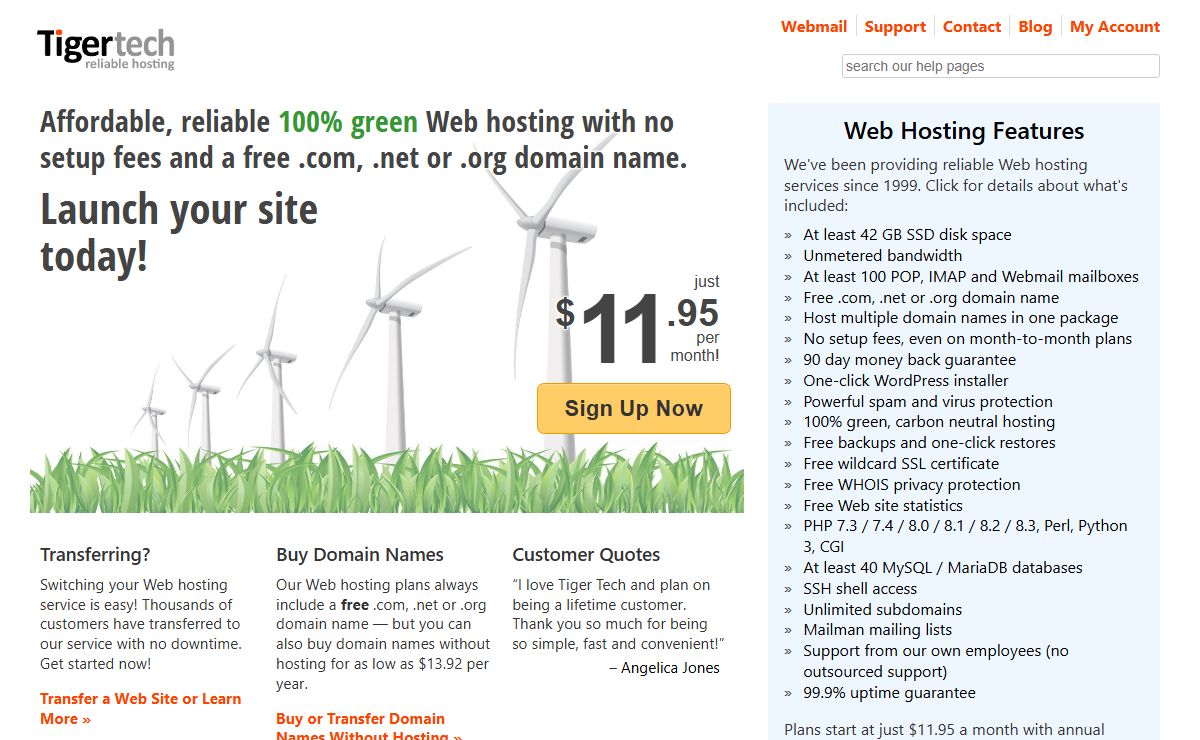This screenshot has width=1200, height=740.
Task: Click No setup fees feature item
Action: pyautogui.click(x=968, y=339)
